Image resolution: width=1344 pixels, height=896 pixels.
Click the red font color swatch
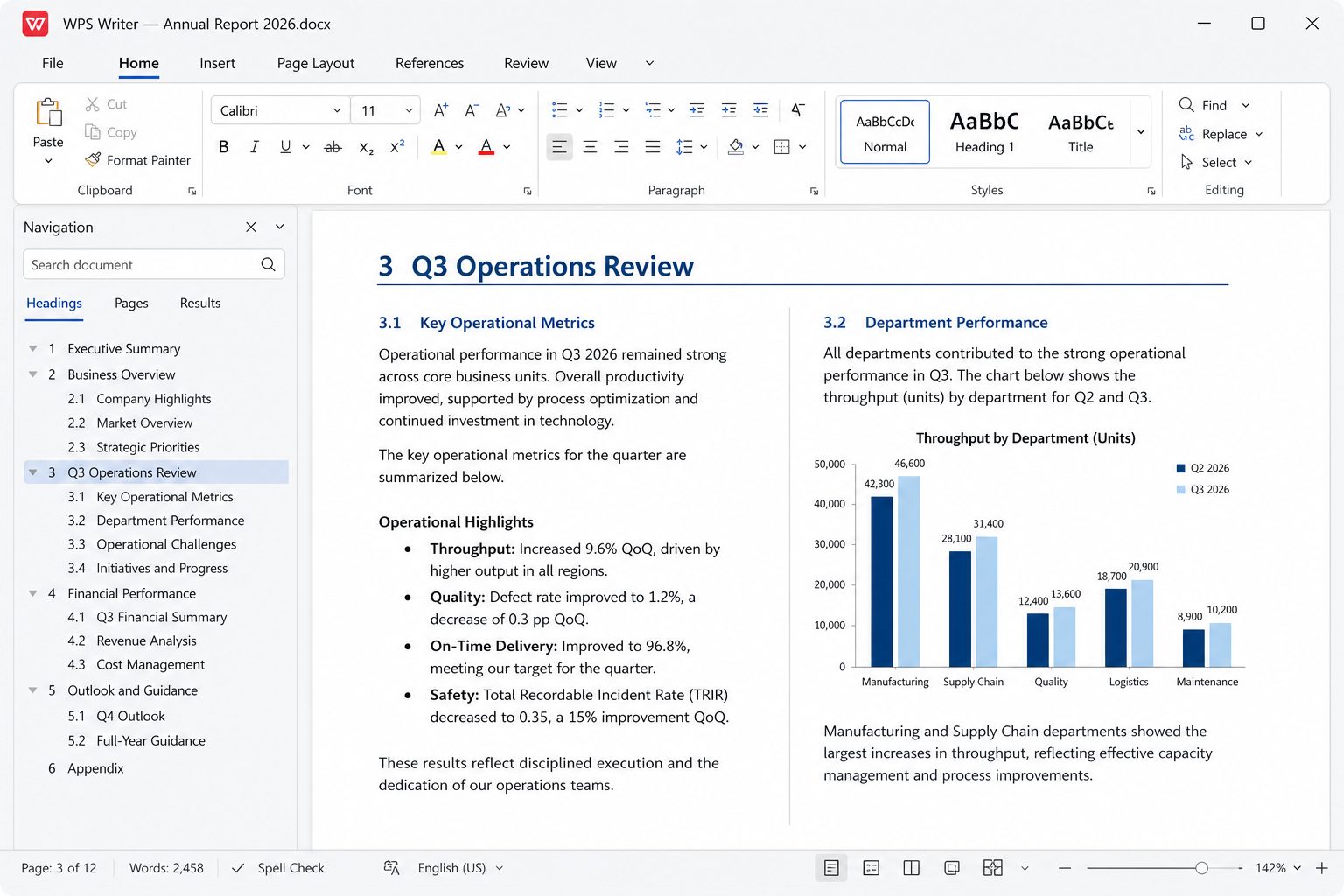click(x=486, y=147)
